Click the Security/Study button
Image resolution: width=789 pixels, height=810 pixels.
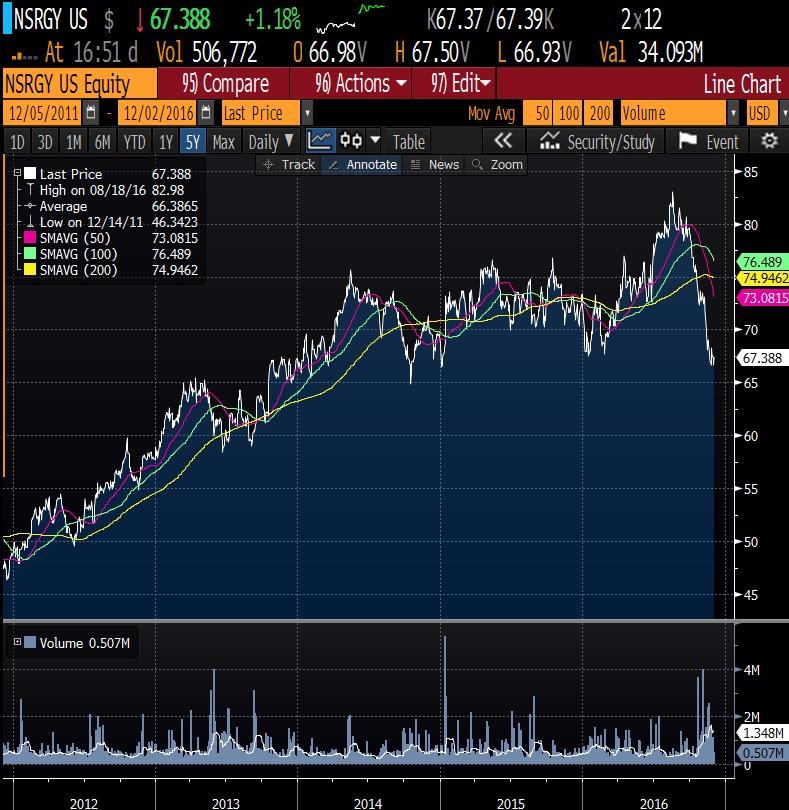598,141
